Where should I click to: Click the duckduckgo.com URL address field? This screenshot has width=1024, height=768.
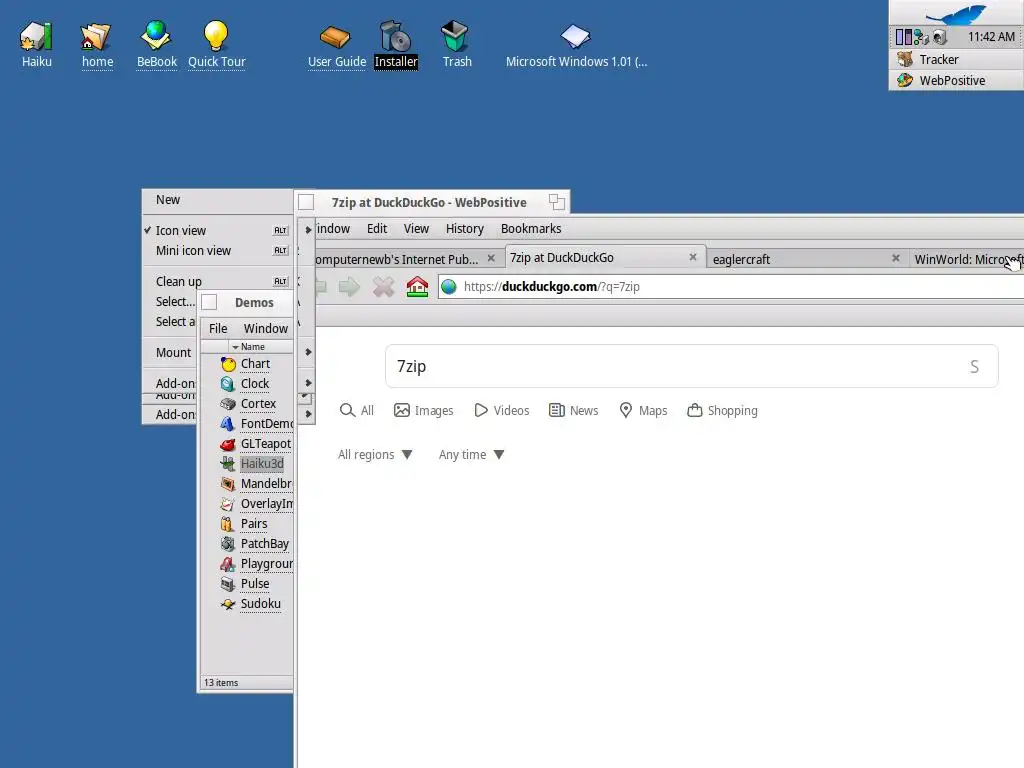731,287
